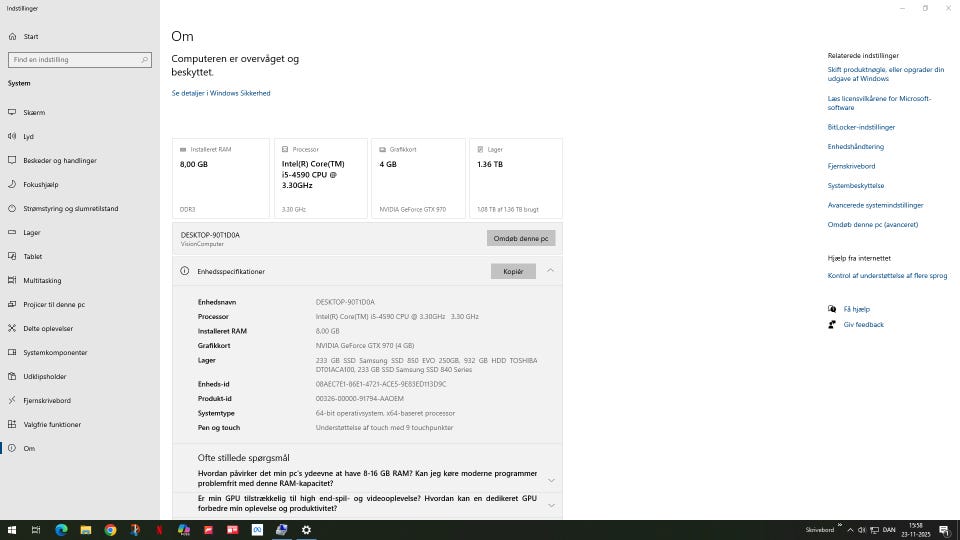Viewport: 960px width, 540px height.
Task: Open Avancerede systemindstillinger link
Action: 876,205
